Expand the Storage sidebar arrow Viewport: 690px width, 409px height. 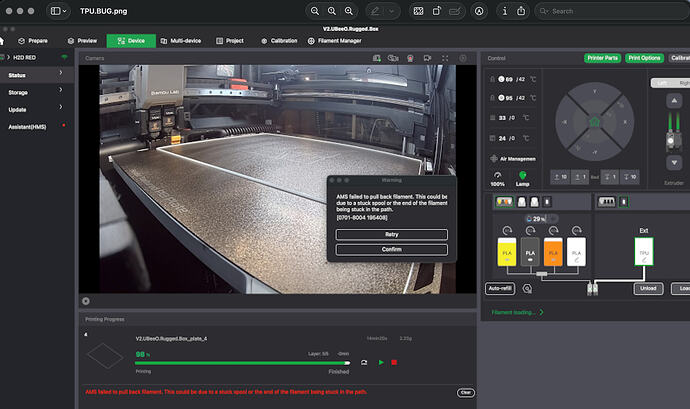pyautogui.click(x=61, y=90)
